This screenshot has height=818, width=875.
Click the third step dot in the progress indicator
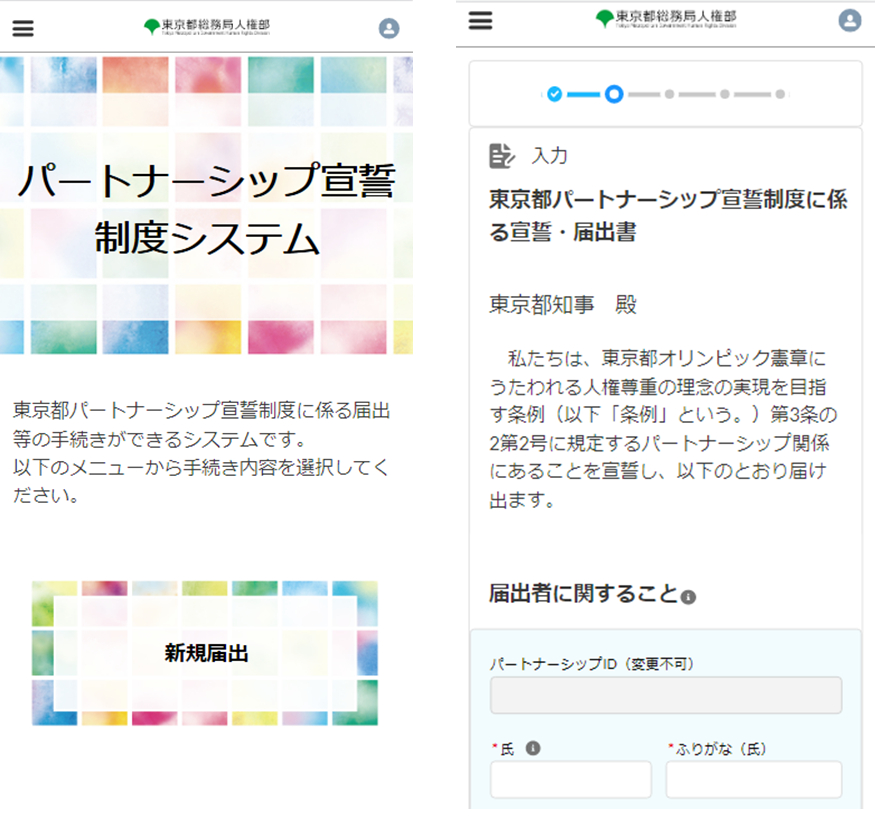(669, 95)
